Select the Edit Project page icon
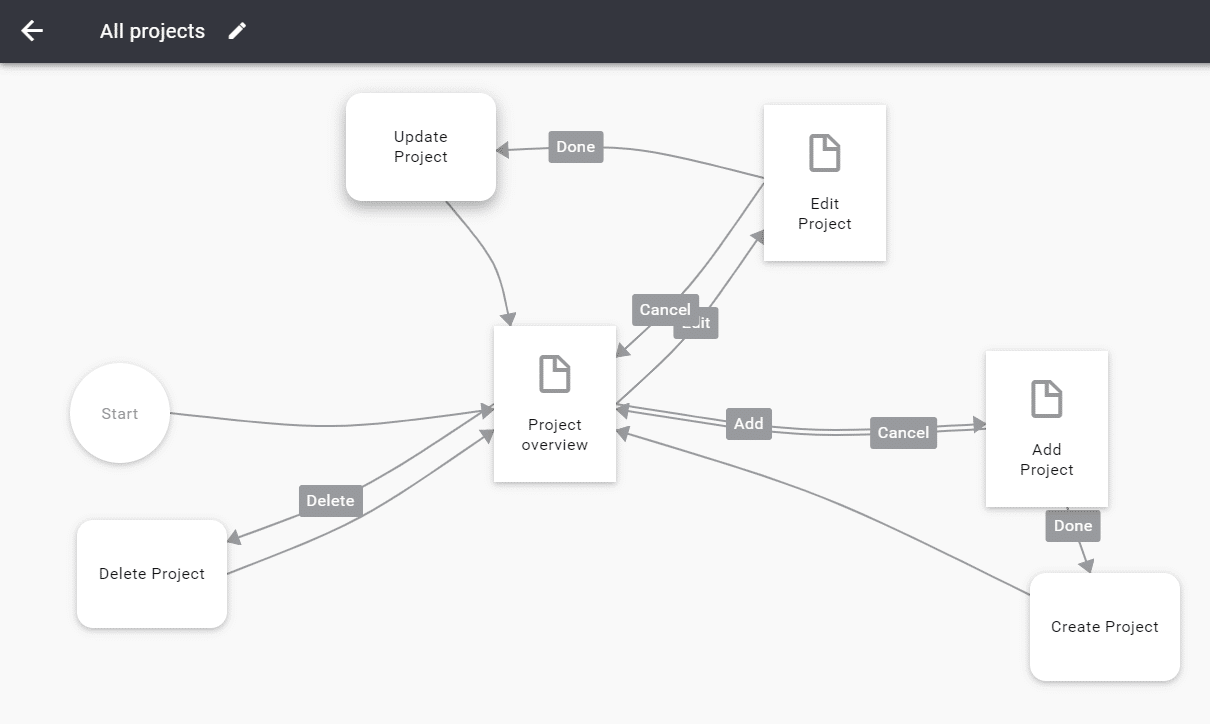 tap(824, 154)
